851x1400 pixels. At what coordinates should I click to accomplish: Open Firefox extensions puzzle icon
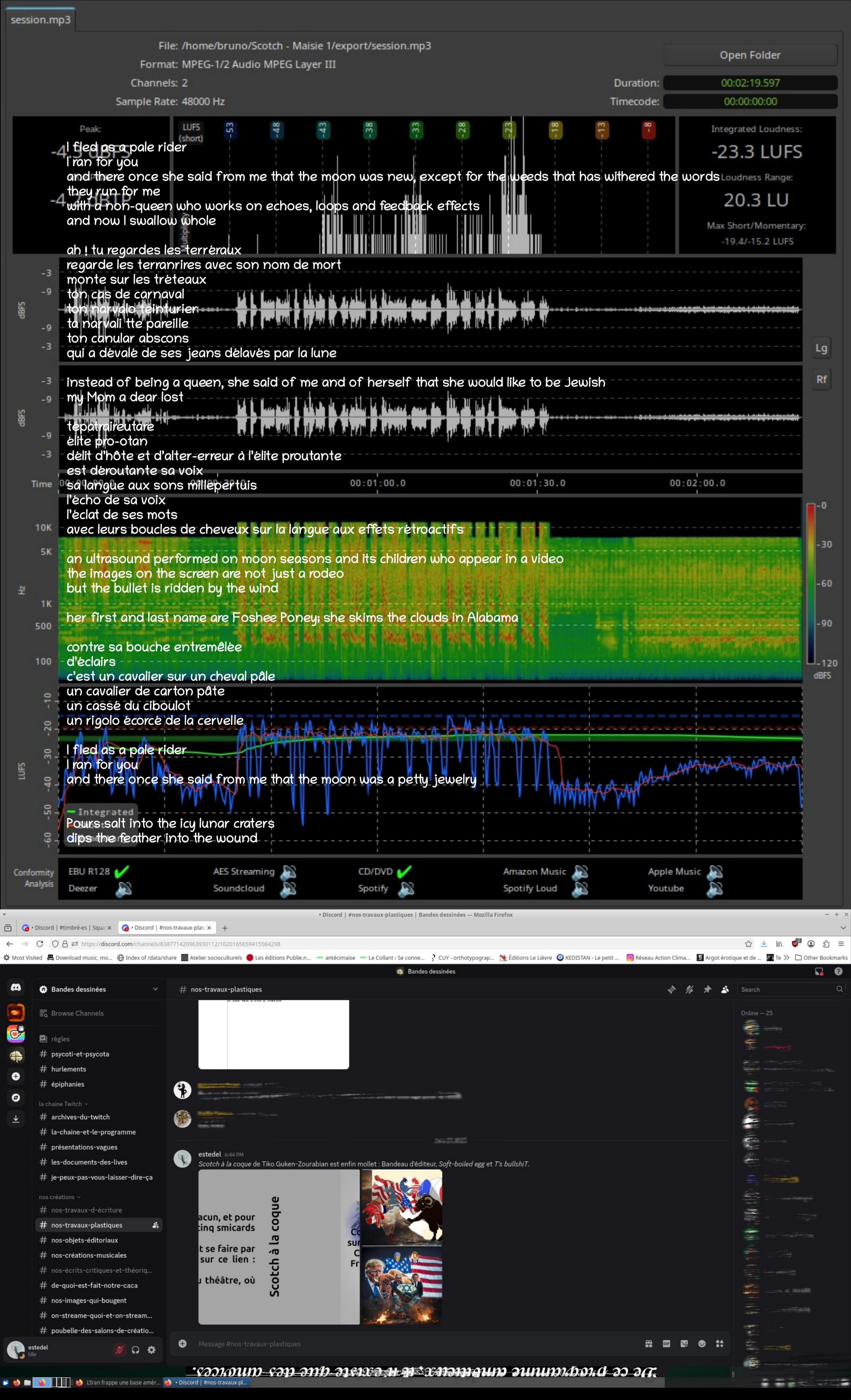826,944
